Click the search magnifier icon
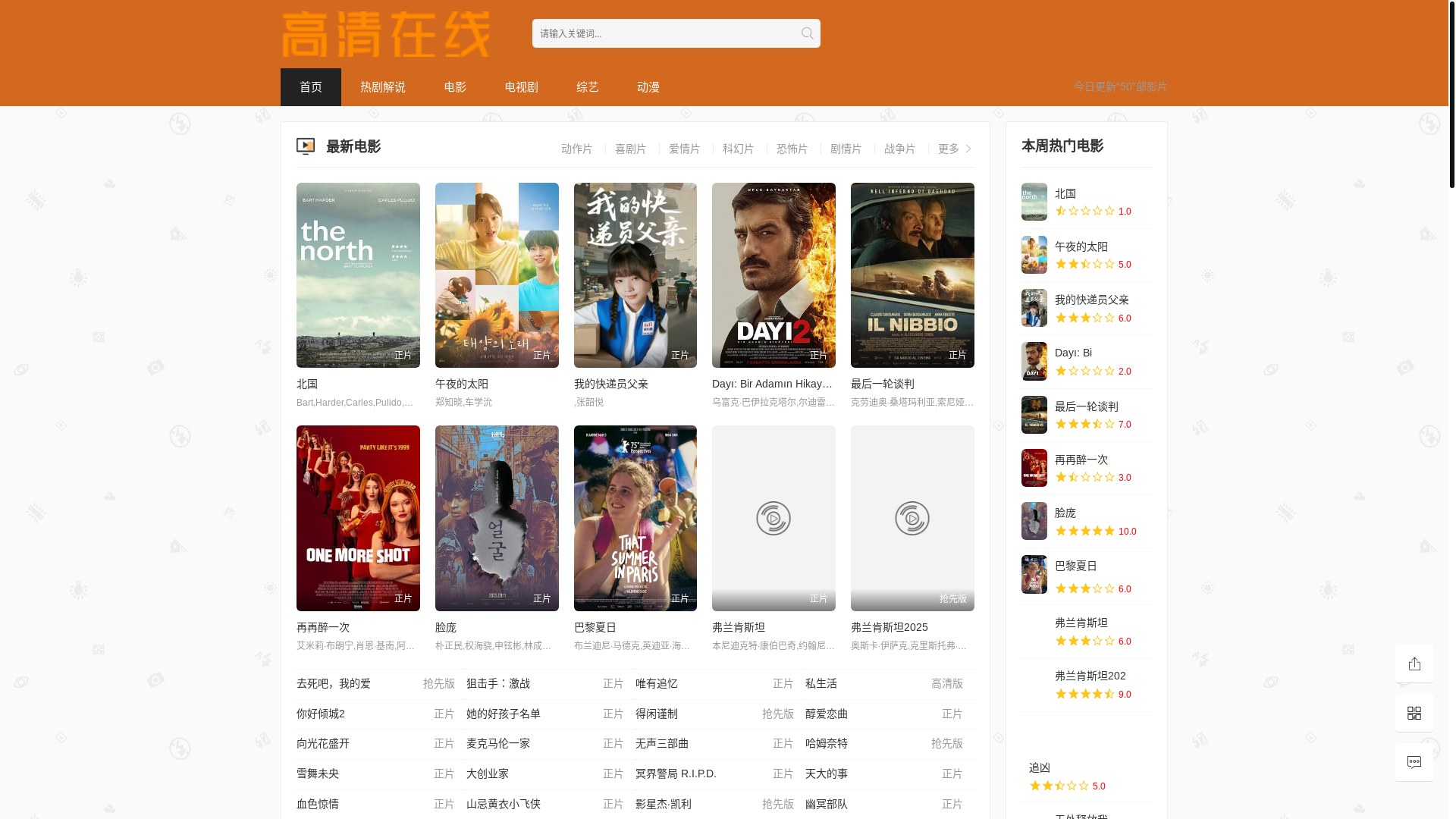 pos(807,33)
